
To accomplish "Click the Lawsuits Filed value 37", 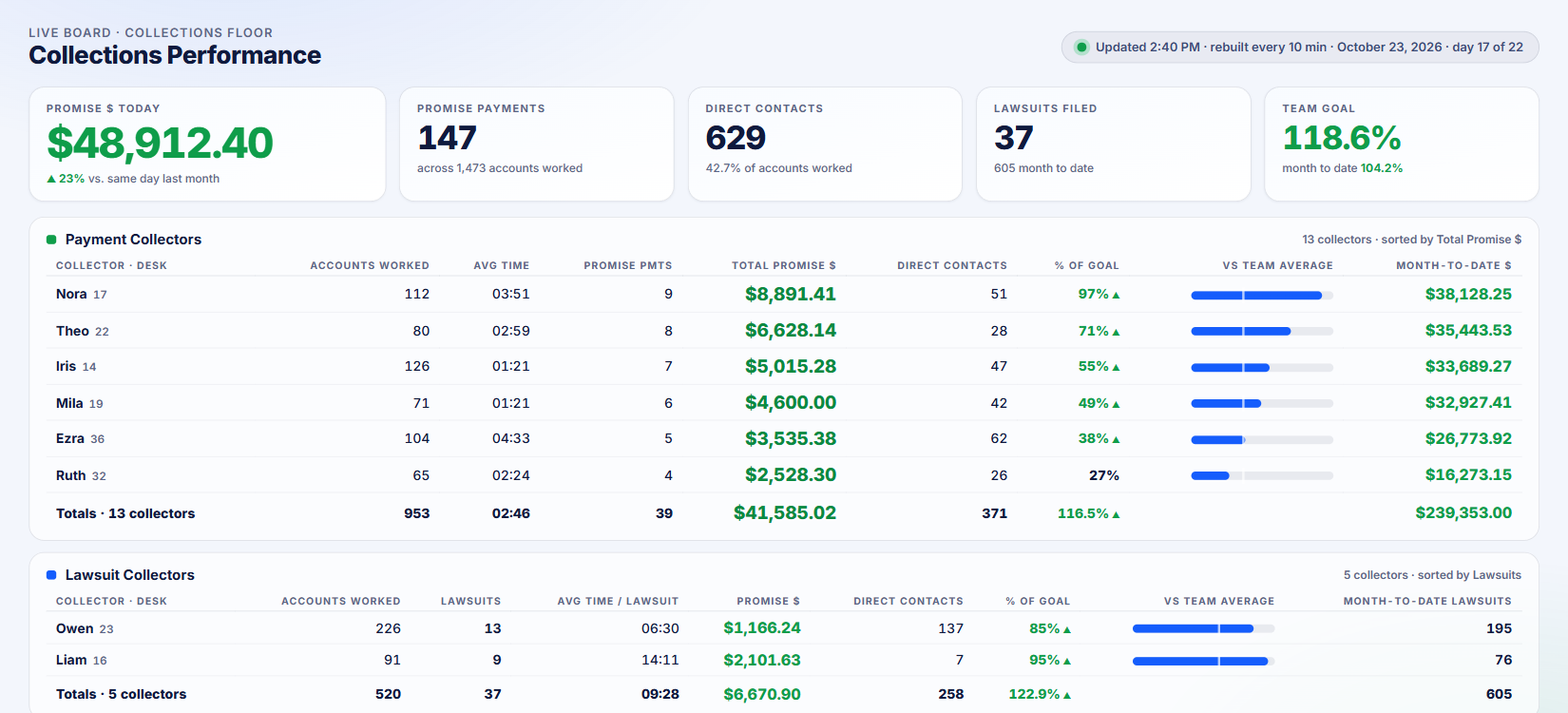I will click(x=1013, y=139).
